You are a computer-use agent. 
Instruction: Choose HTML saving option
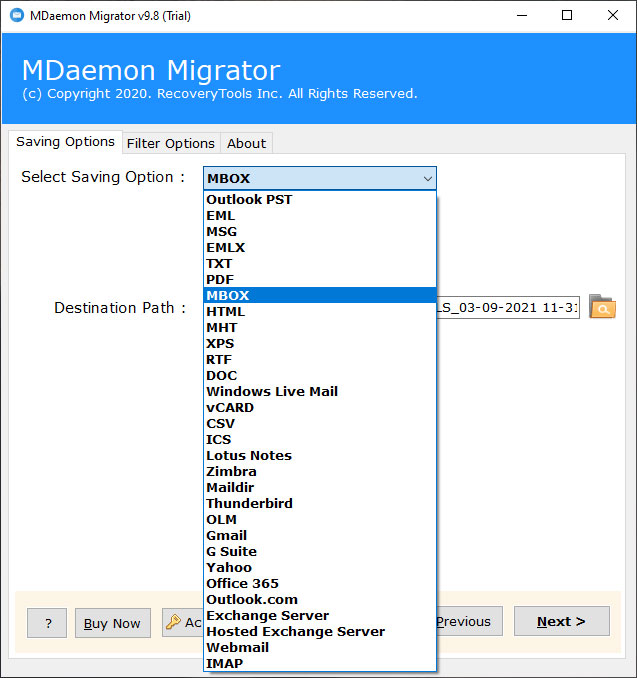click(x=320, y=311)
